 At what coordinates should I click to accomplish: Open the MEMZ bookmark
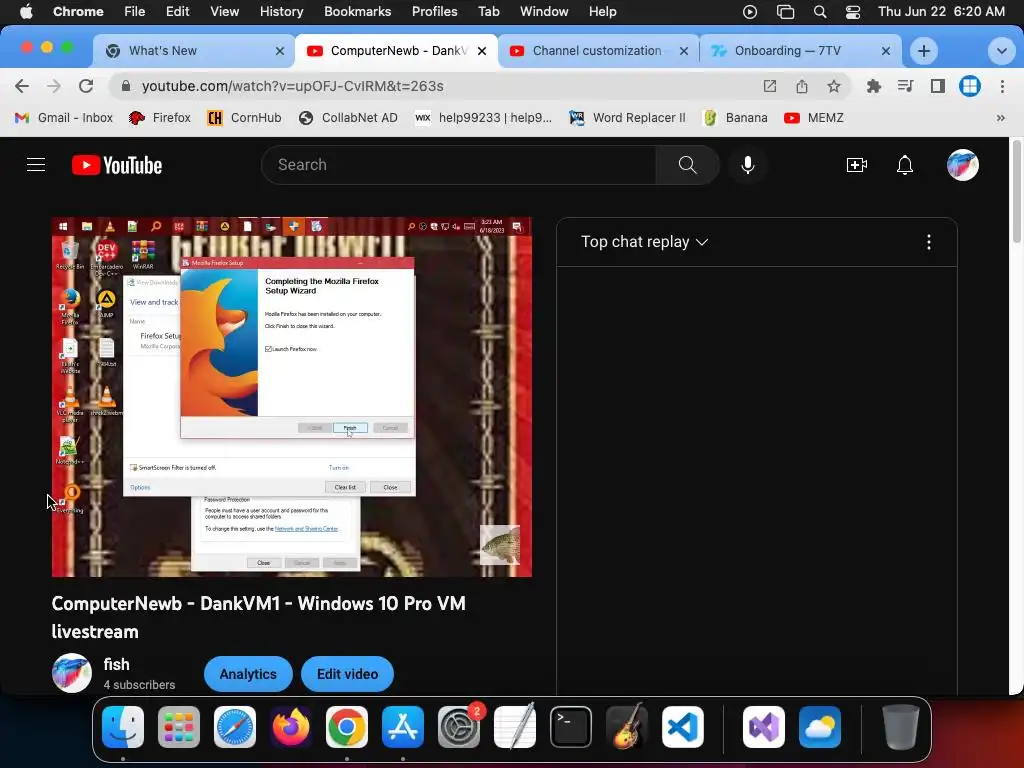point(813,118)
